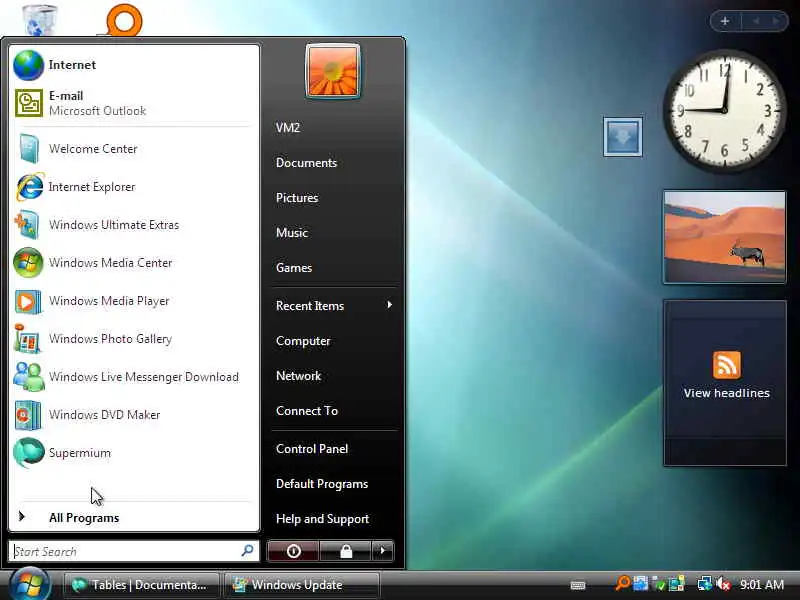Click the orange ring desktop icon
Viewport: 800px width, 600px height.
click(124, 20)
